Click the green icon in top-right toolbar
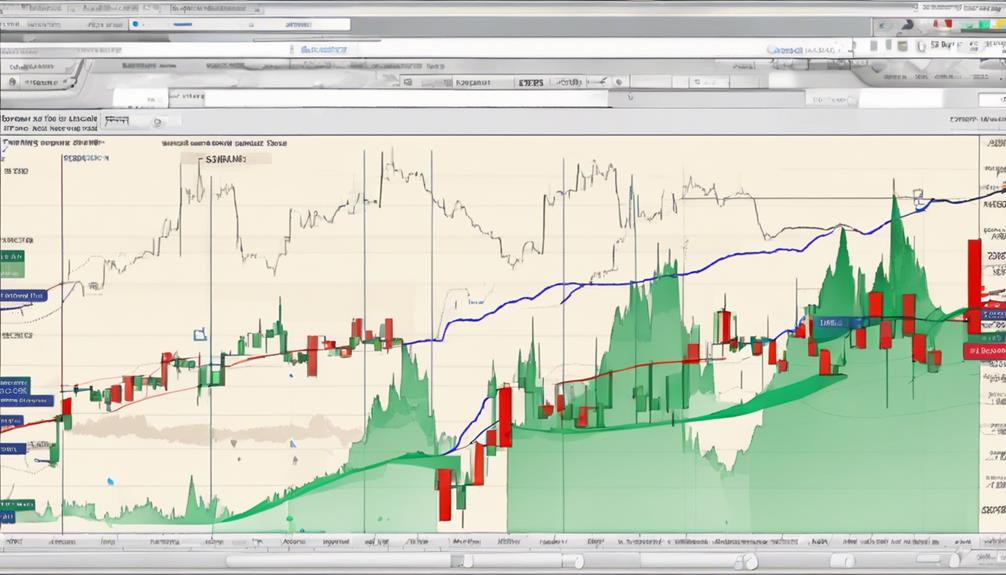Screen dimensions: 1006x575 point(983,24)
